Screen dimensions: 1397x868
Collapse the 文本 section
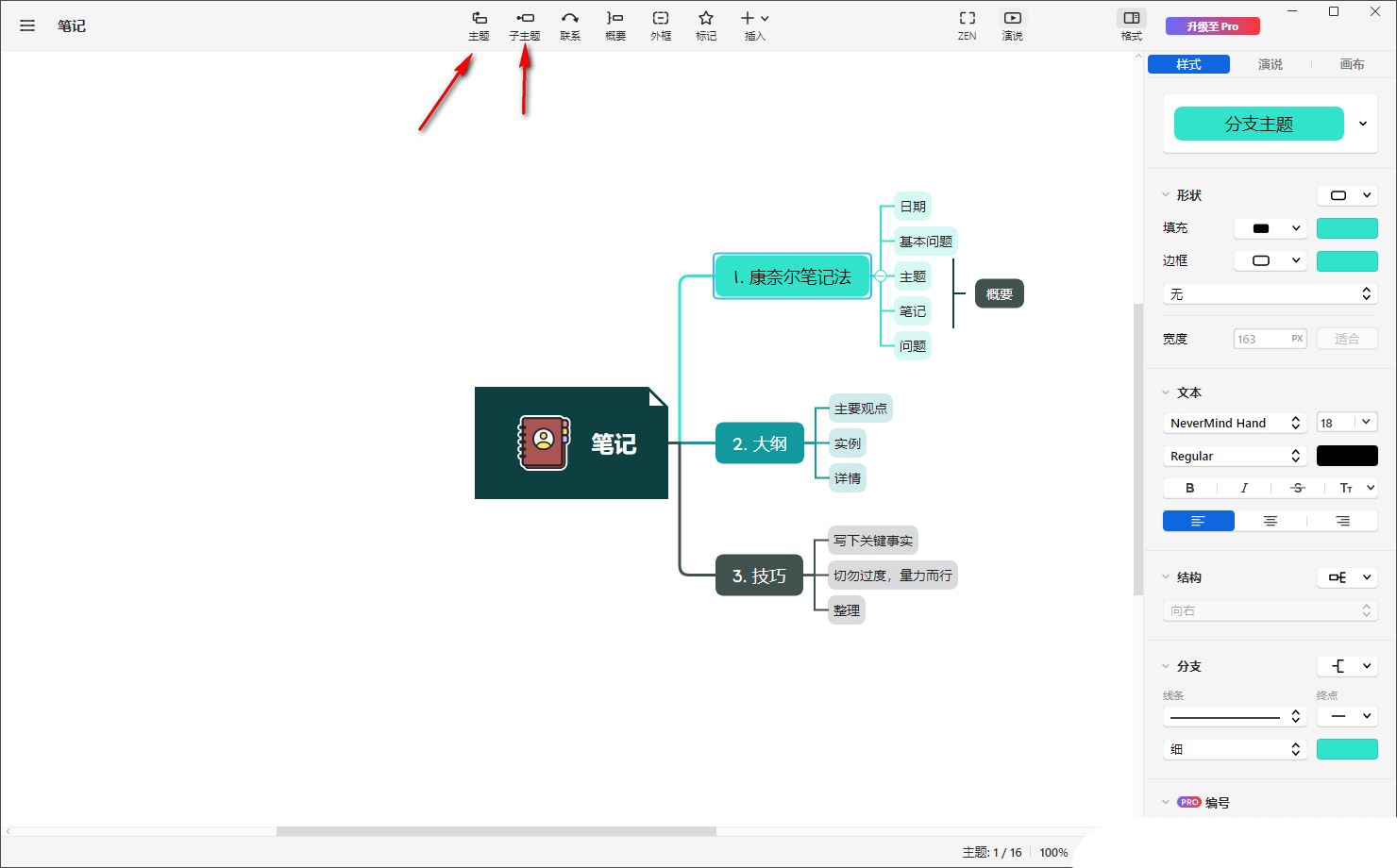click(1166, 392)
